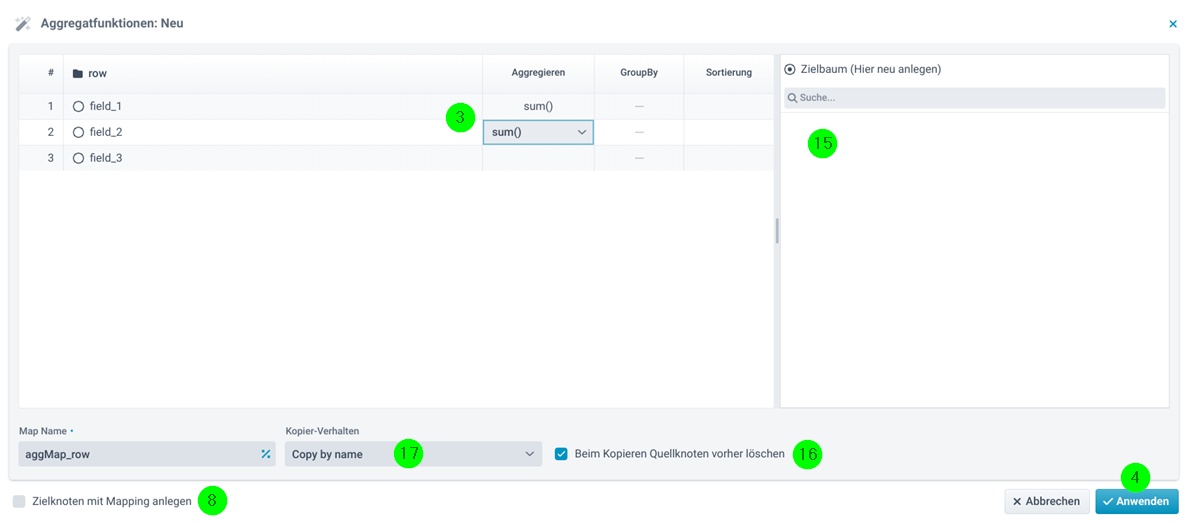
Task: Click the Sortierung column header
Action: pos(728,73)
